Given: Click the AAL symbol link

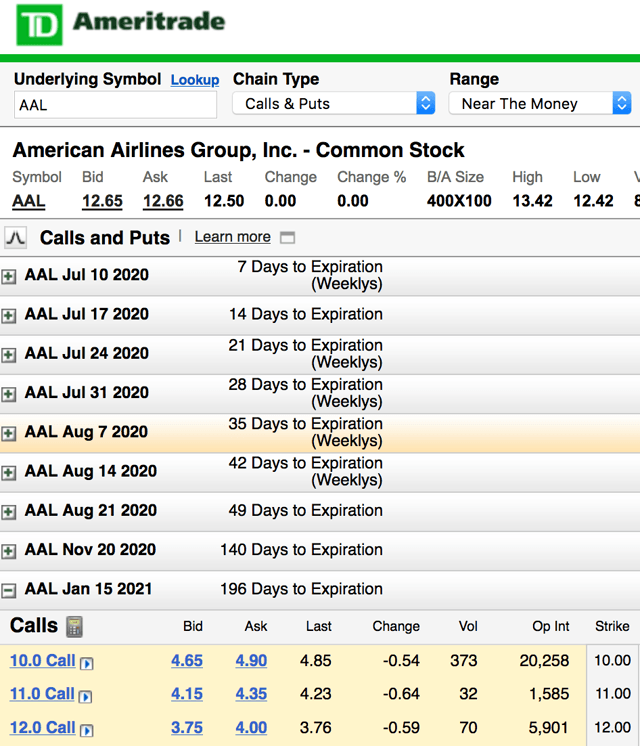Looking at the screenshot, I should point(29,201).
